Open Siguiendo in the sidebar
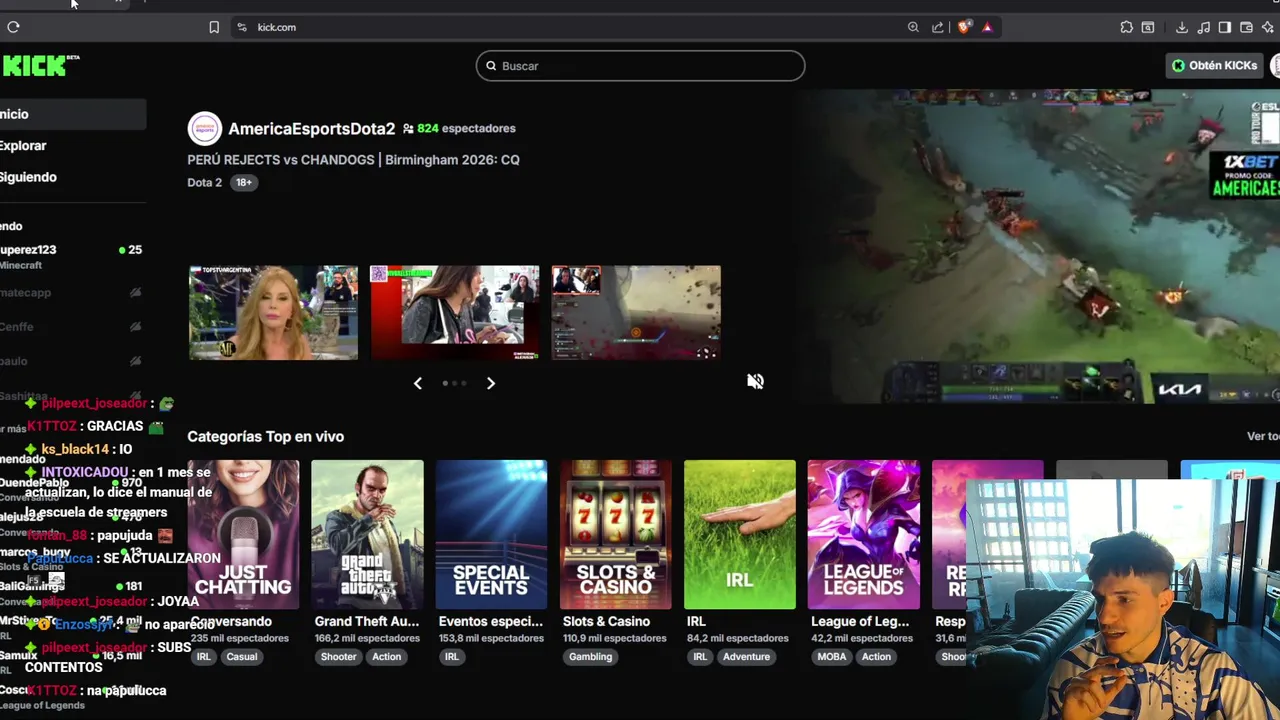1280x720 pixels. [28, 177]
